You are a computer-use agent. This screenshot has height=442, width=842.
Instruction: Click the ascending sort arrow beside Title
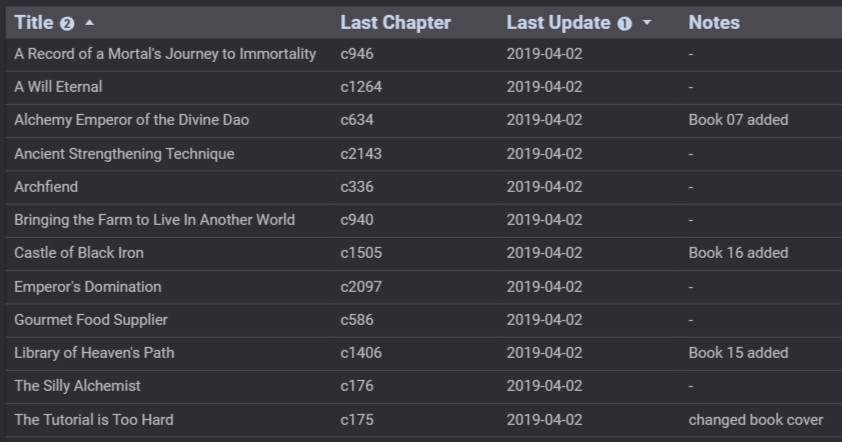[90, 23]
